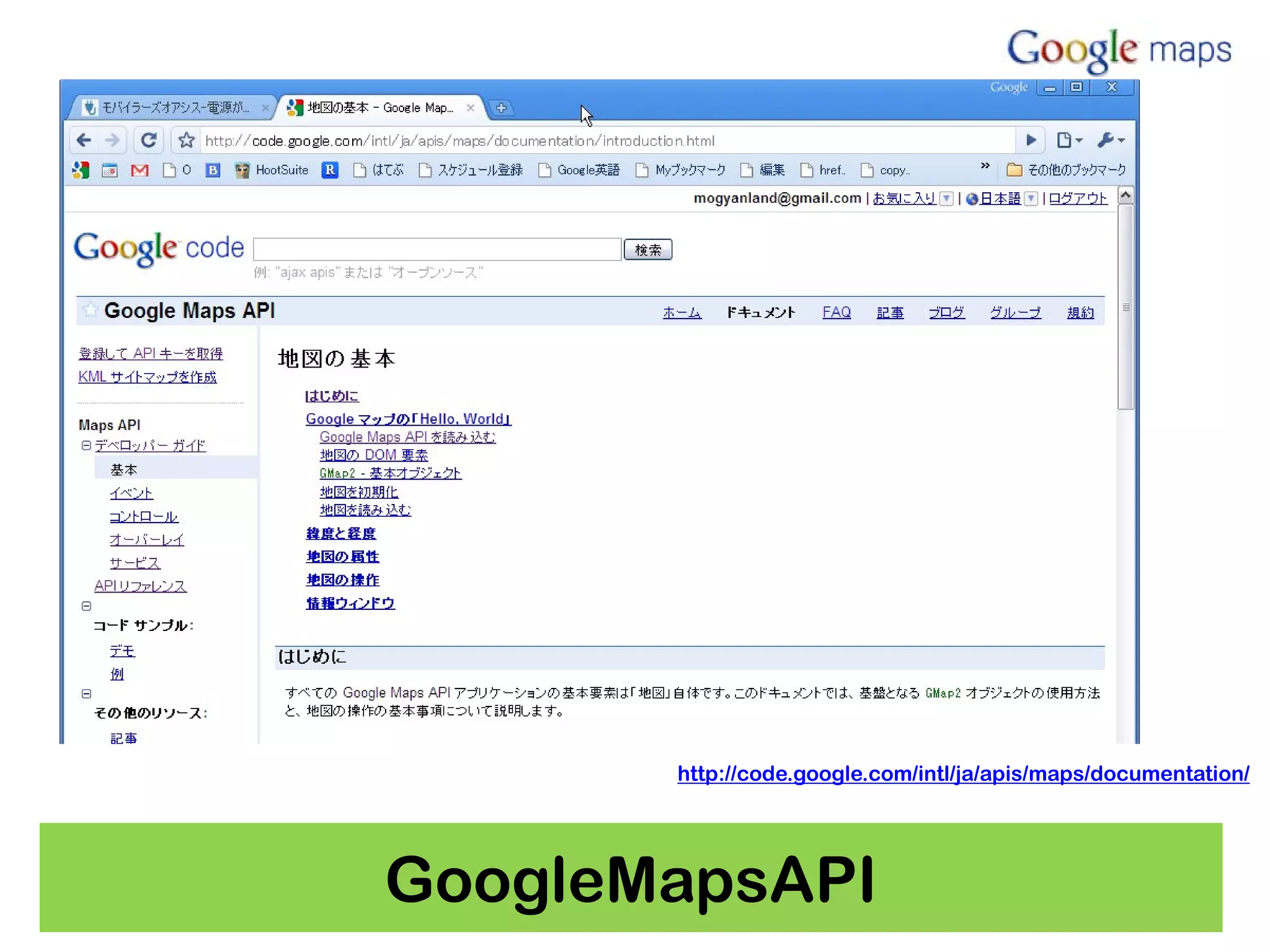Viewport: 1270px width, 952px height.
Task: Click the お気に入り link
Action: point(904,198)
